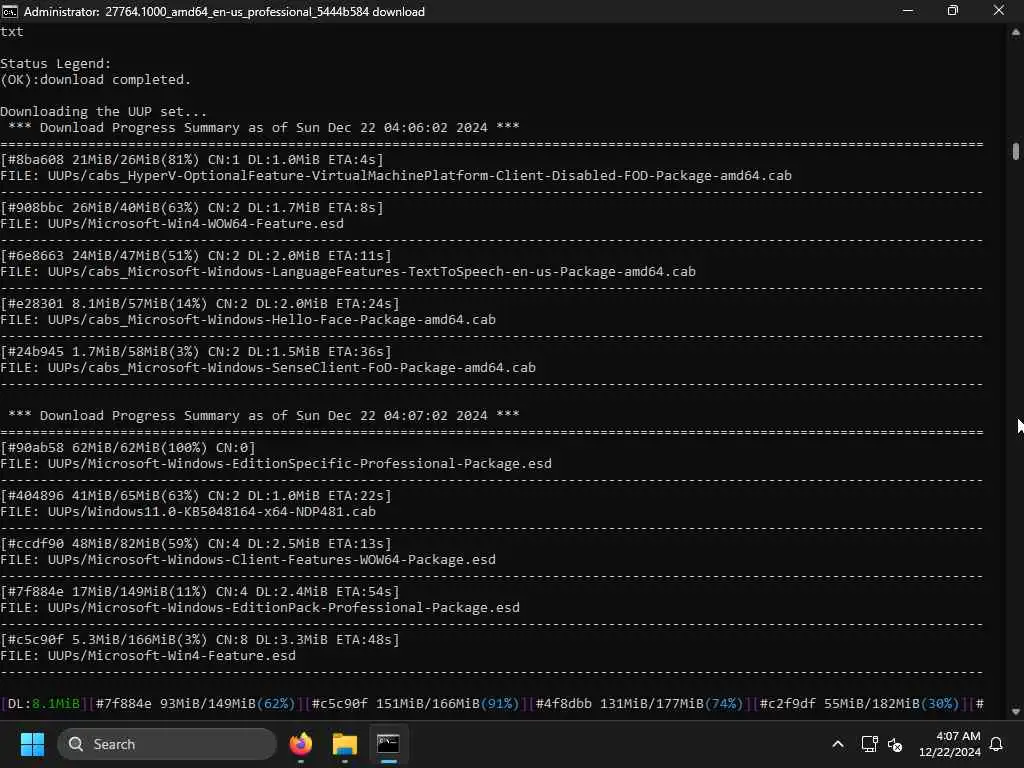Click the #90ab58 62MiB/62MiB(100%) line
1024x768 pixels.
(x=128, y=447)
